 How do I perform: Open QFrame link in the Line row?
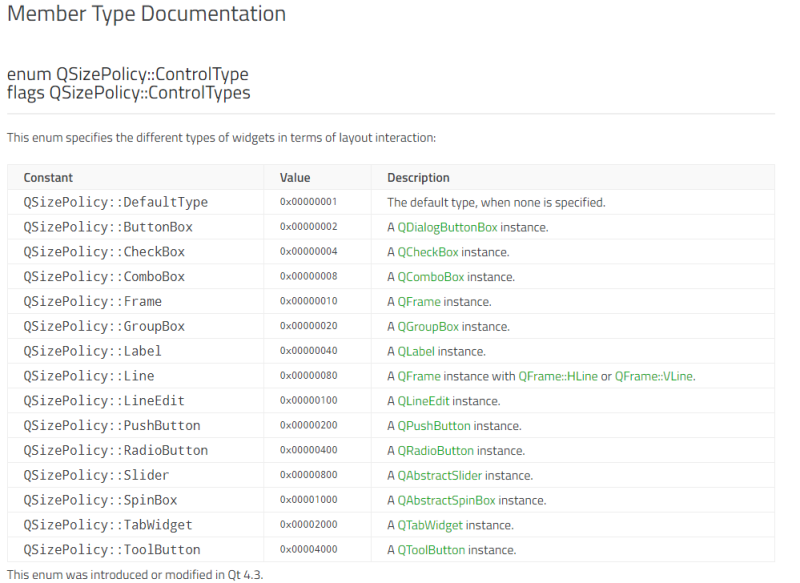(x=419, y=376)
